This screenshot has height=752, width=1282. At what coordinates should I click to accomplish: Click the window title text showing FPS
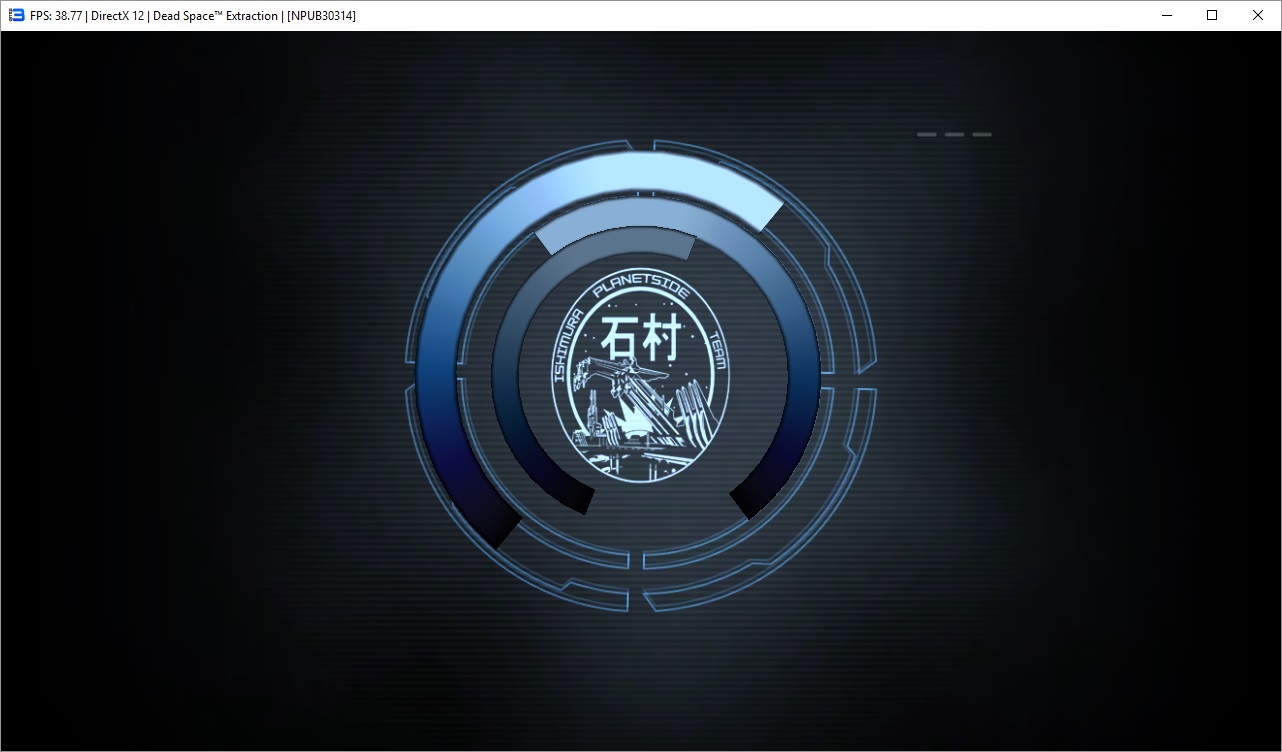coord(193,16)
